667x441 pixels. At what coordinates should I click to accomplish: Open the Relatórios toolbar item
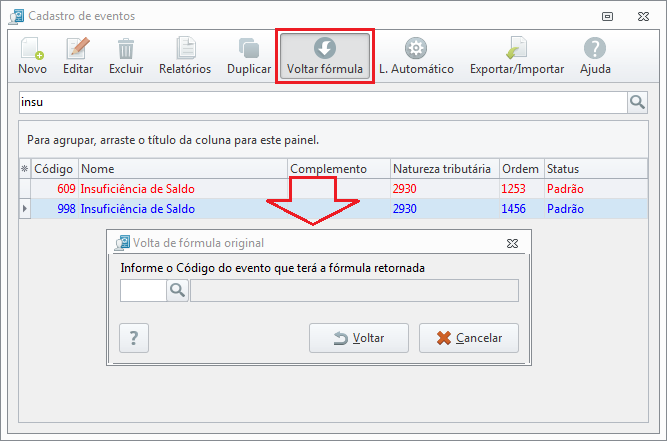click(x=185, y=56)
